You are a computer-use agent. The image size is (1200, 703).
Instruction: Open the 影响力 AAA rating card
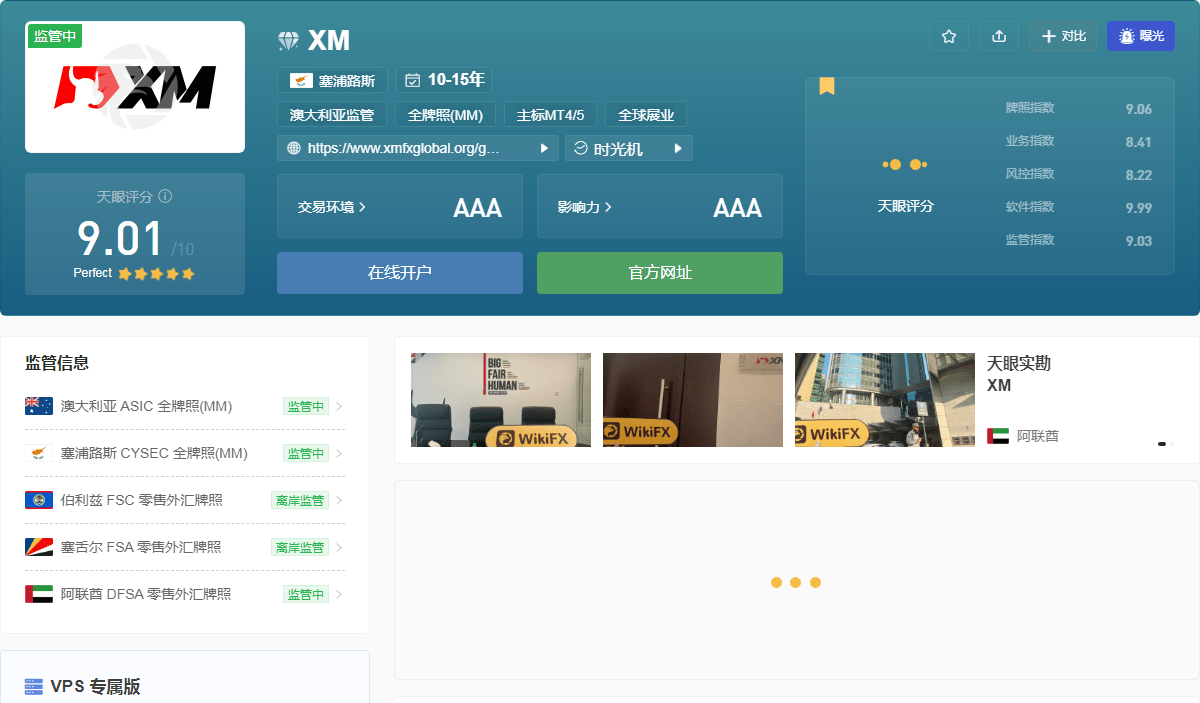(x=660, y=206)
